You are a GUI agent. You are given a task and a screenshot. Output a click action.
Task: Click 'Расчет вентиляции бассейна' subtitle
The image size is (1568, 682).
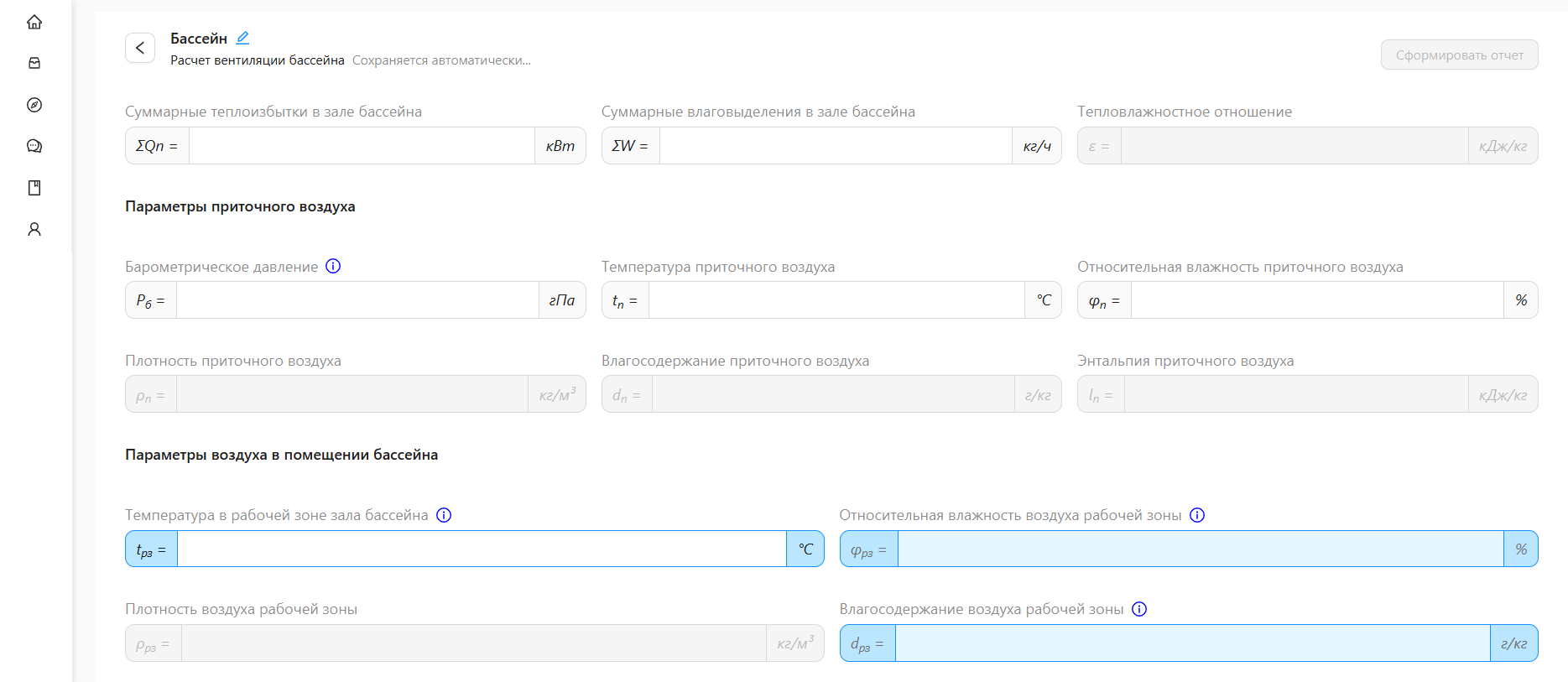point(258,60)
